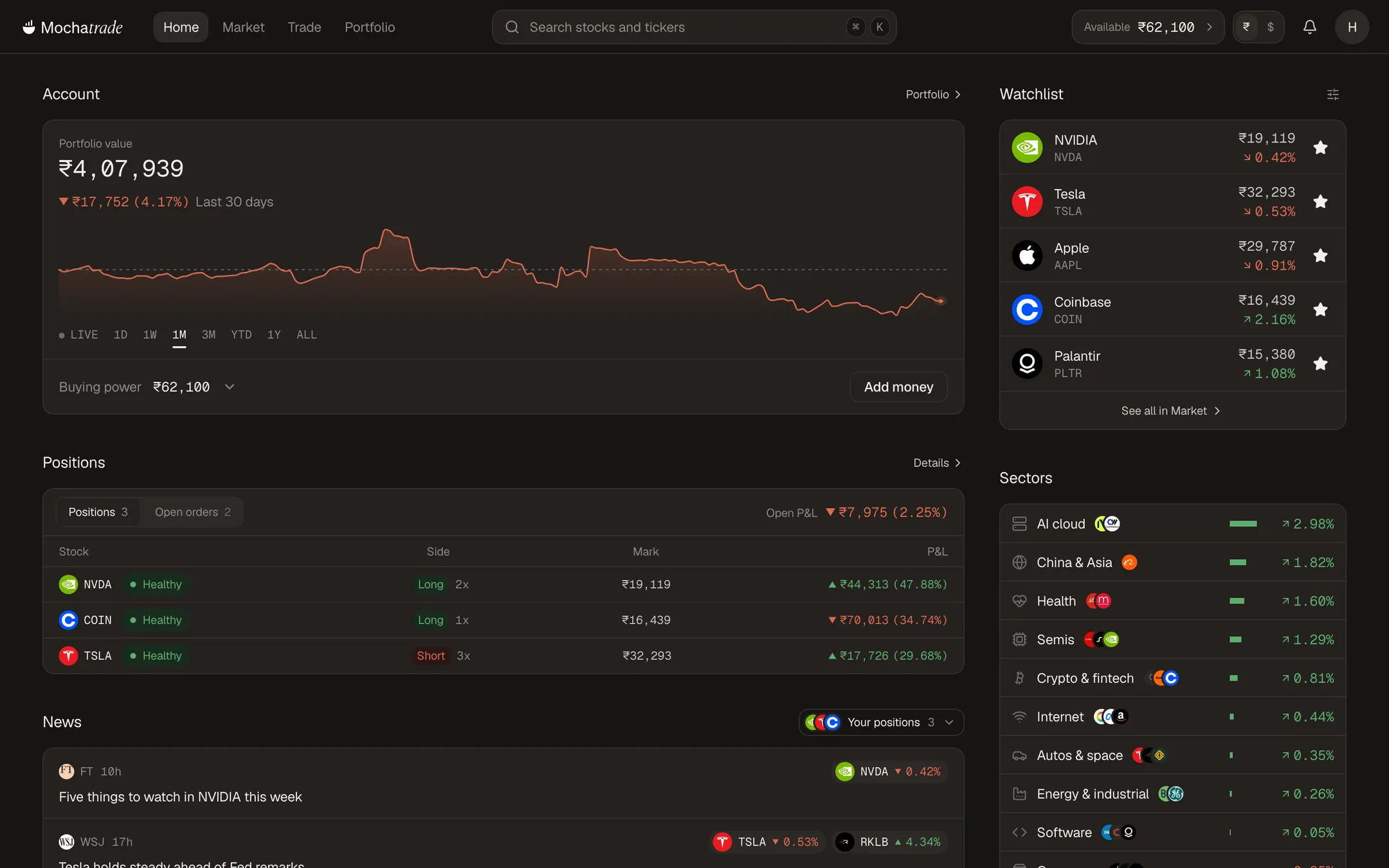Click the Add money button
Screen dimensions: 1389x868
[x=898, y=387]
